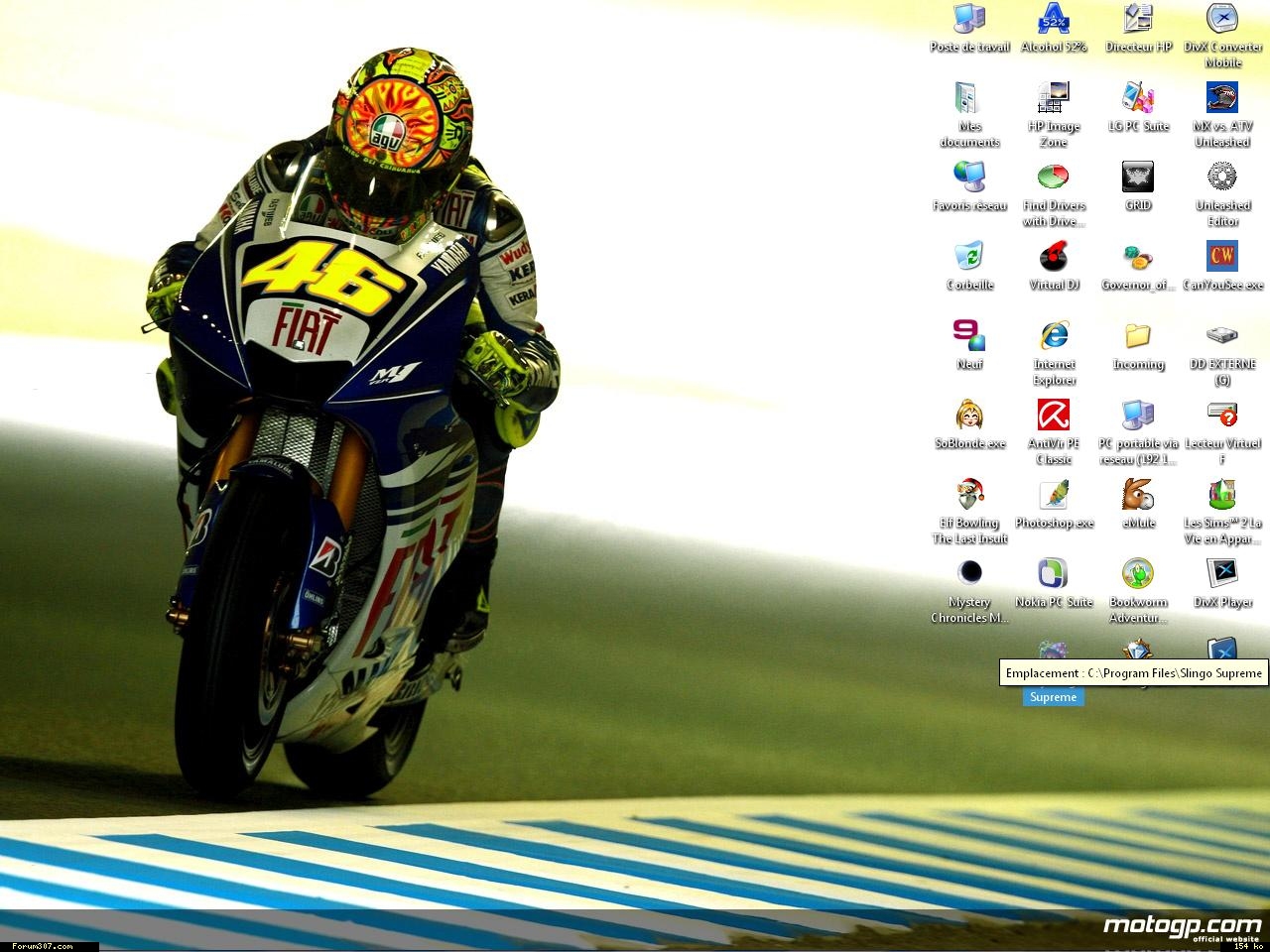This screenshot has height=952, width=1270.
Task: Click the Internet Explorer icon
Action: (x=1054, y=336)
